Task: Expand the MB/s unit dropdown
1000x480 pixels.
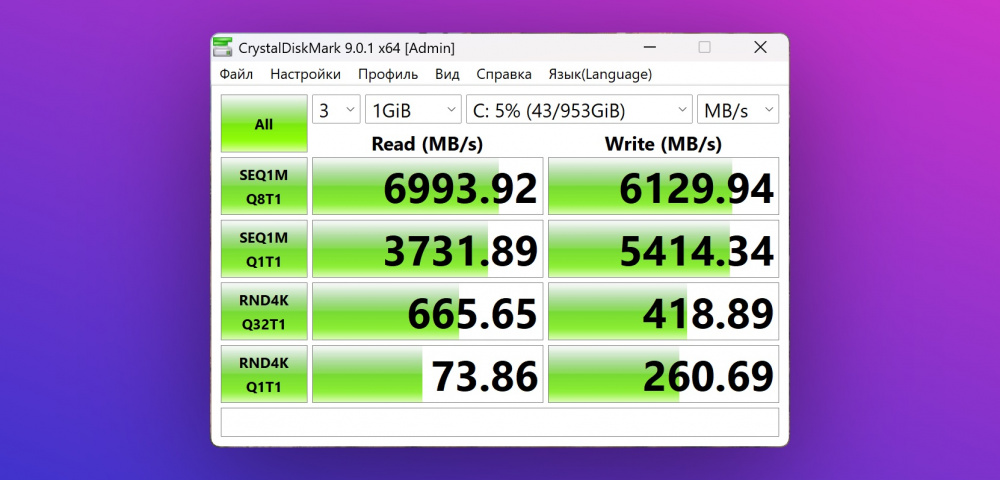Action: [738, 110]
